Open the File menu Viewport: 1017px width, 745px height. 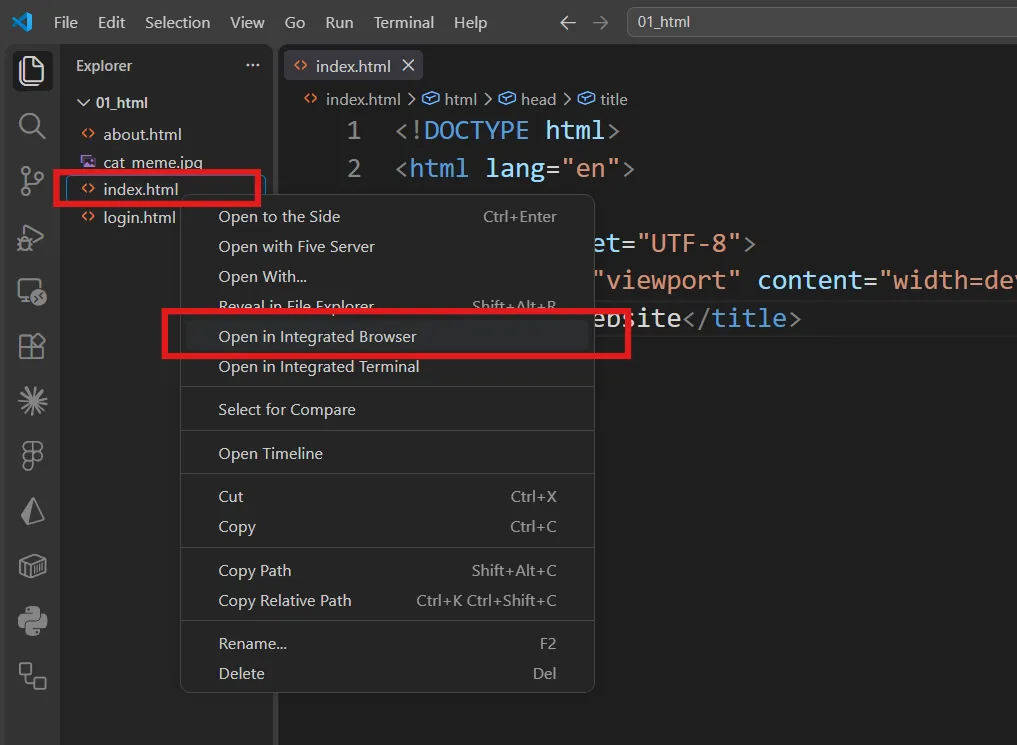(x=66, y=23)
